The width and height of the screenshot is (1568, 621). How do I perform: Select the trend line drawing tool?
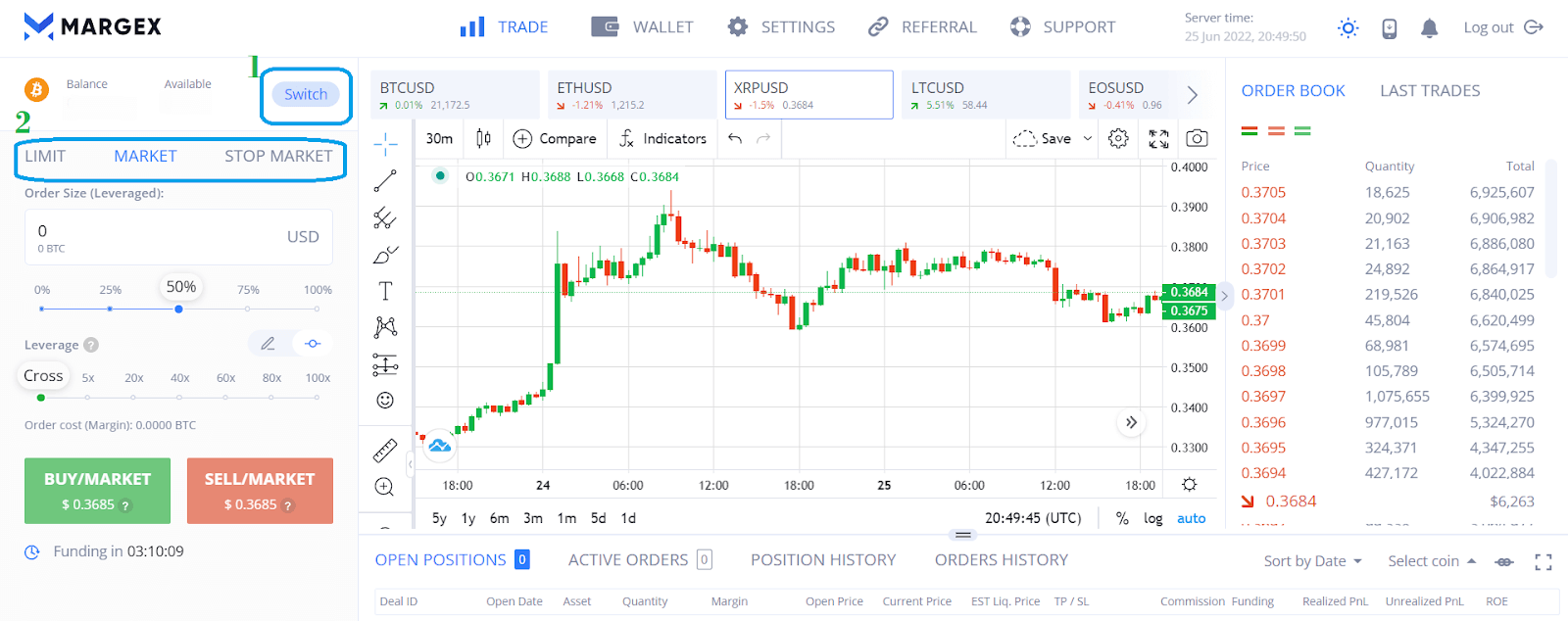pos(385,181)
